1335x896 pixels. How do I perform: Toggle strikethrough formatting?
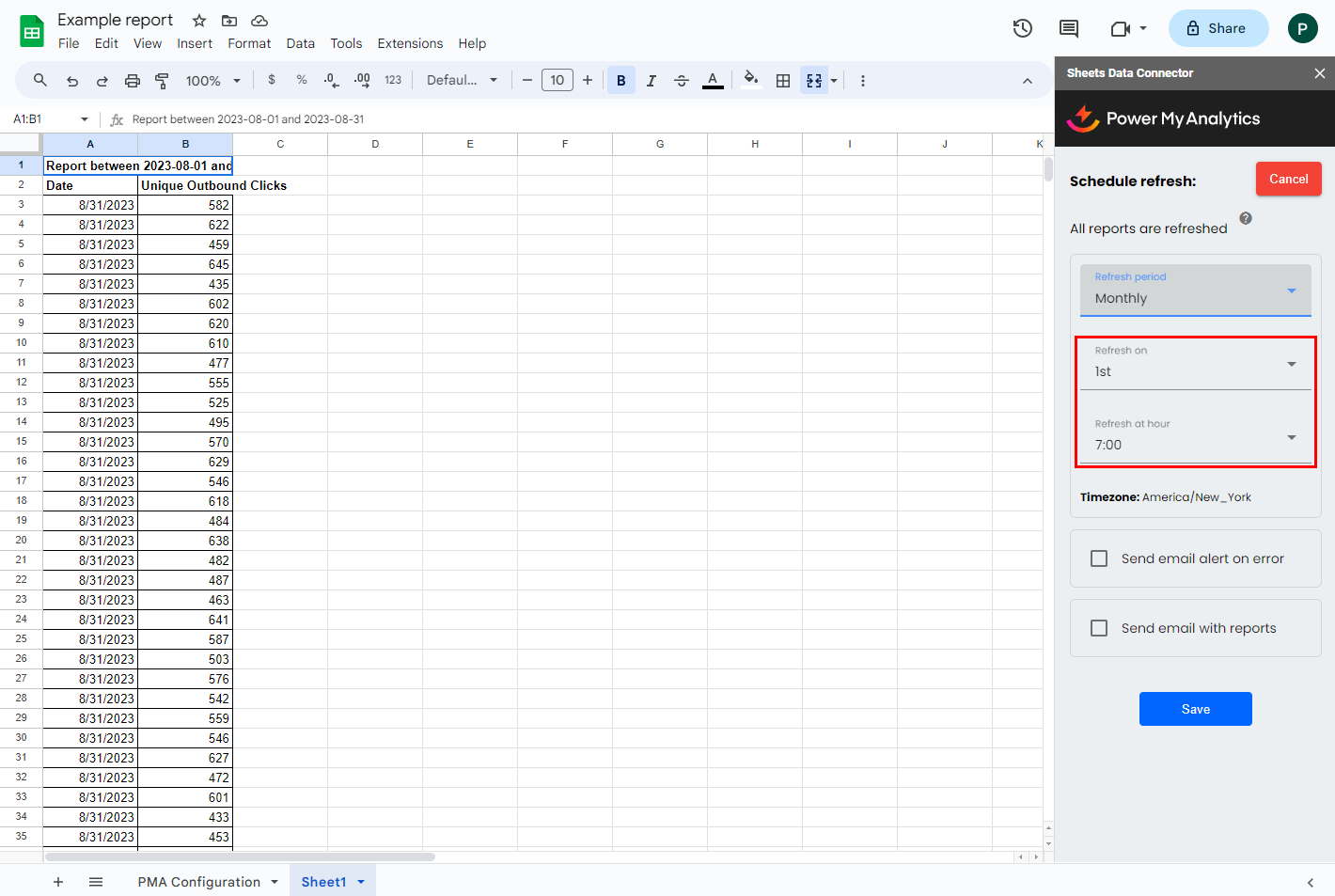point(682,81)
